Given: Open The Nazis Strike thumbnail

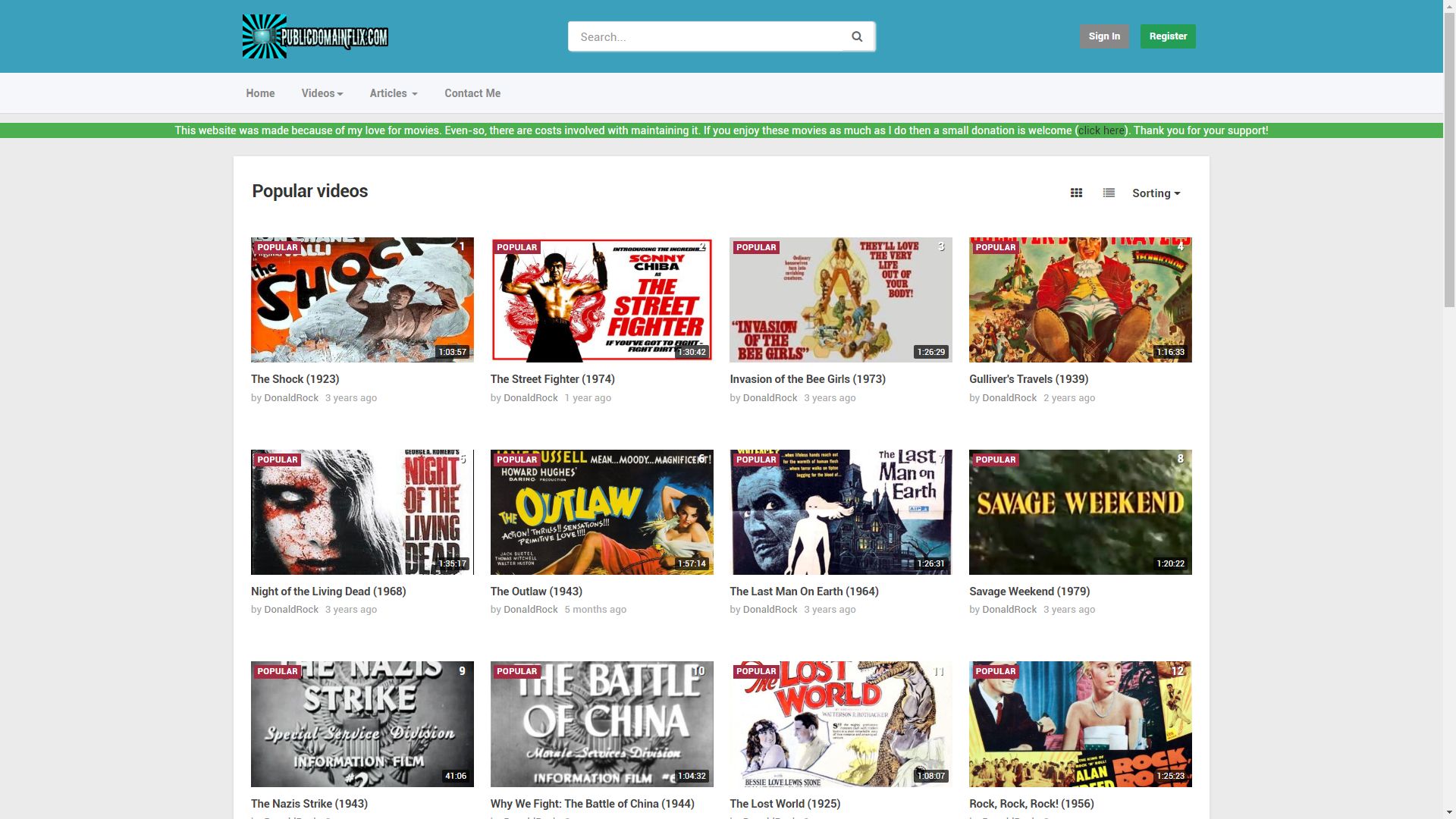Looking at the screenshot, I should click(362, 724).
